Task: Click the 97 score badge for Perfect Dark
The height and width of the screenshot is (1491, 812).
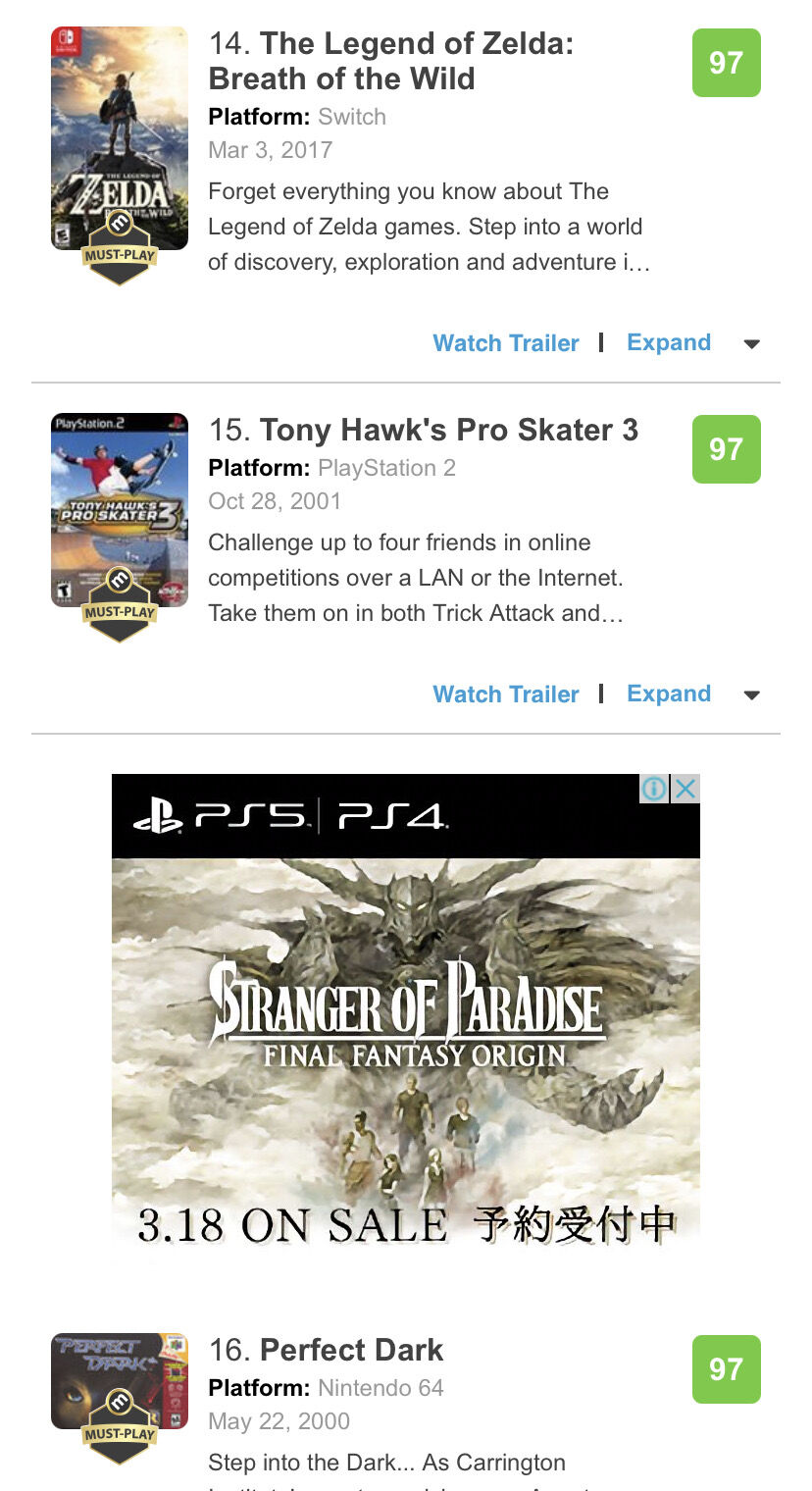Action: 726,1369
